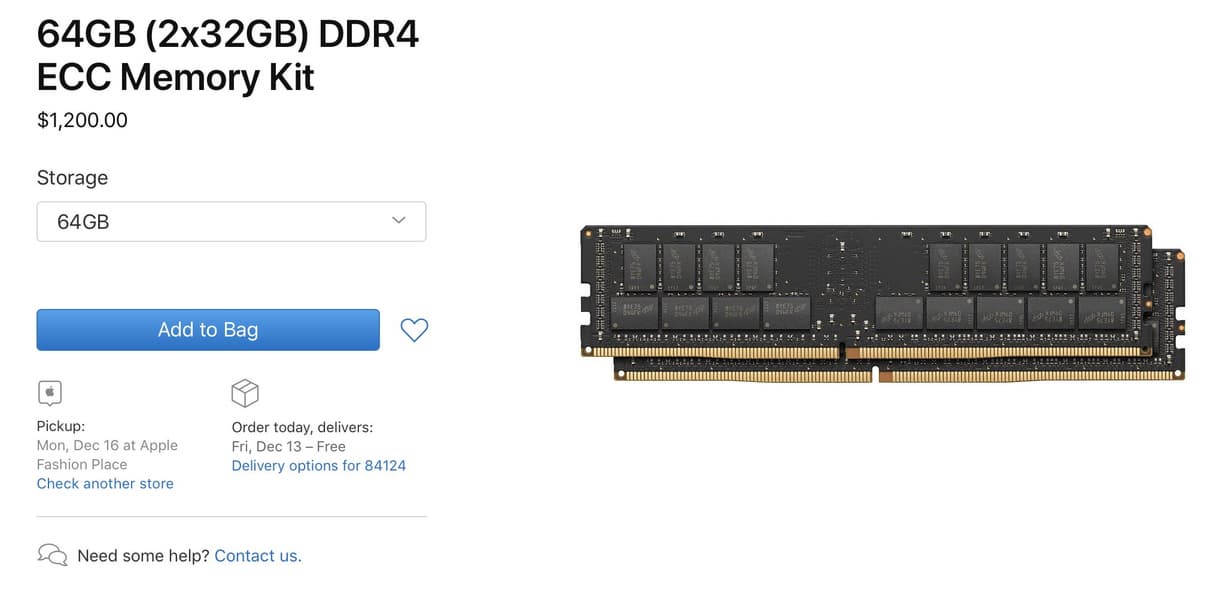Image resolution: width=1229 pixels, height=600 pixels.
Task: Add the memory kit to bag
Action: pos(208,330)
